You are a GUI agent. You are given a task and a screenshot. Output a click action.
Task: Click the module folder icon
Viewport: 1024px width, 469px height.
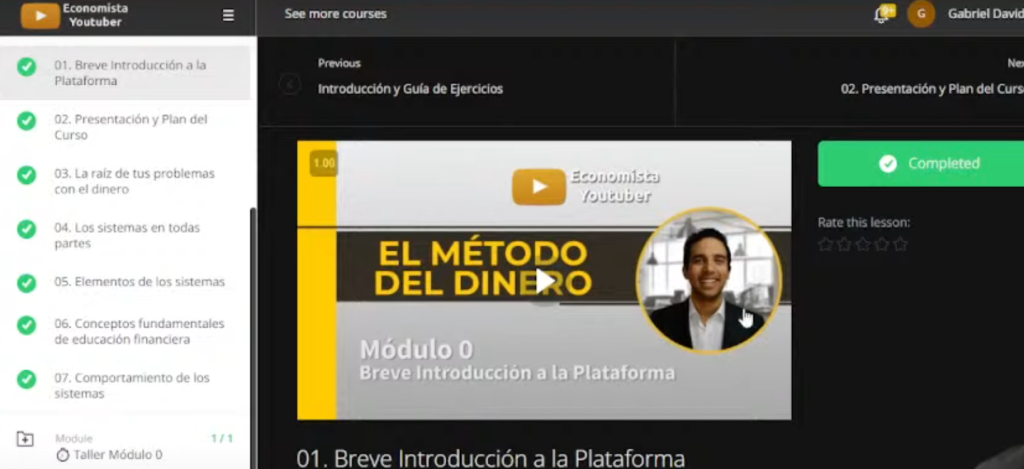click(25, 439)
